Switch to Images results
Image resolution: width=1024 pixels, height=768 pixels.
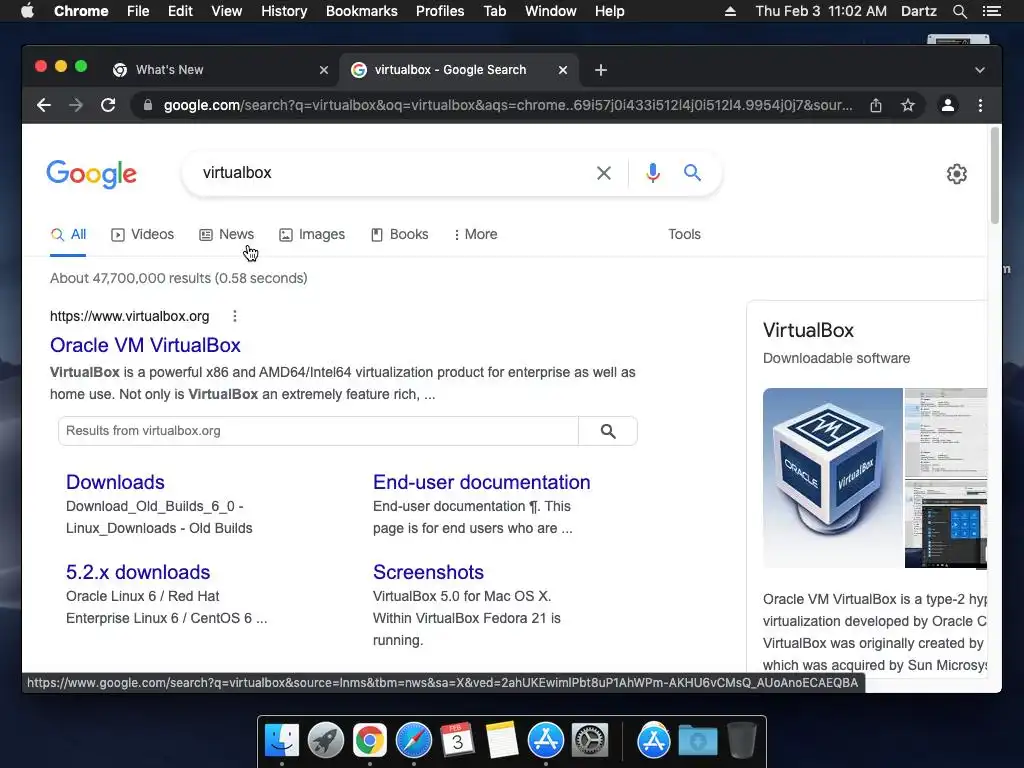coord(312,234)
